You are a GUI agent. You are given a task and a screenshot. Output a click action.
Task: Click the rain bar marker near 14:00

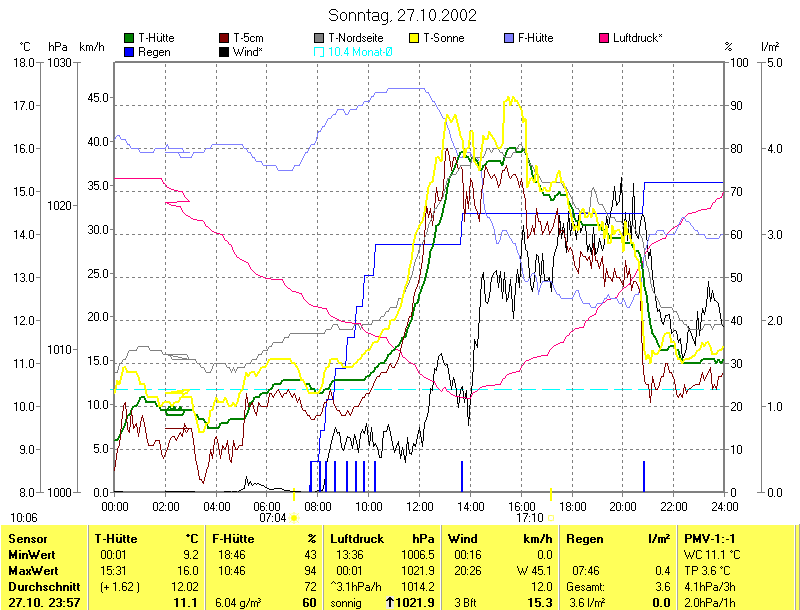[x=462, y=476]
